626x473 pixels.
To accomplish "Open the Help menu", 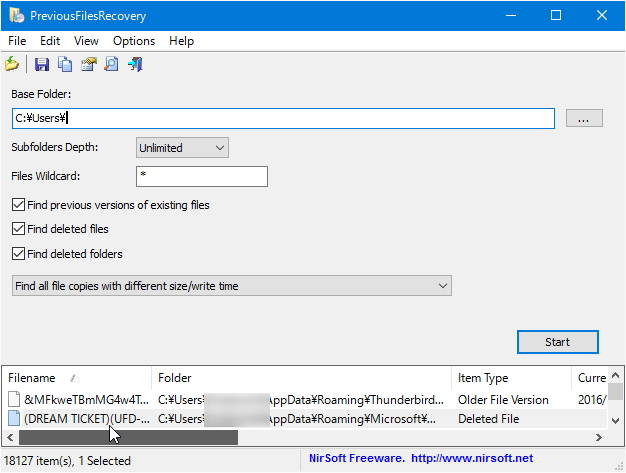I will coord(181,41).
